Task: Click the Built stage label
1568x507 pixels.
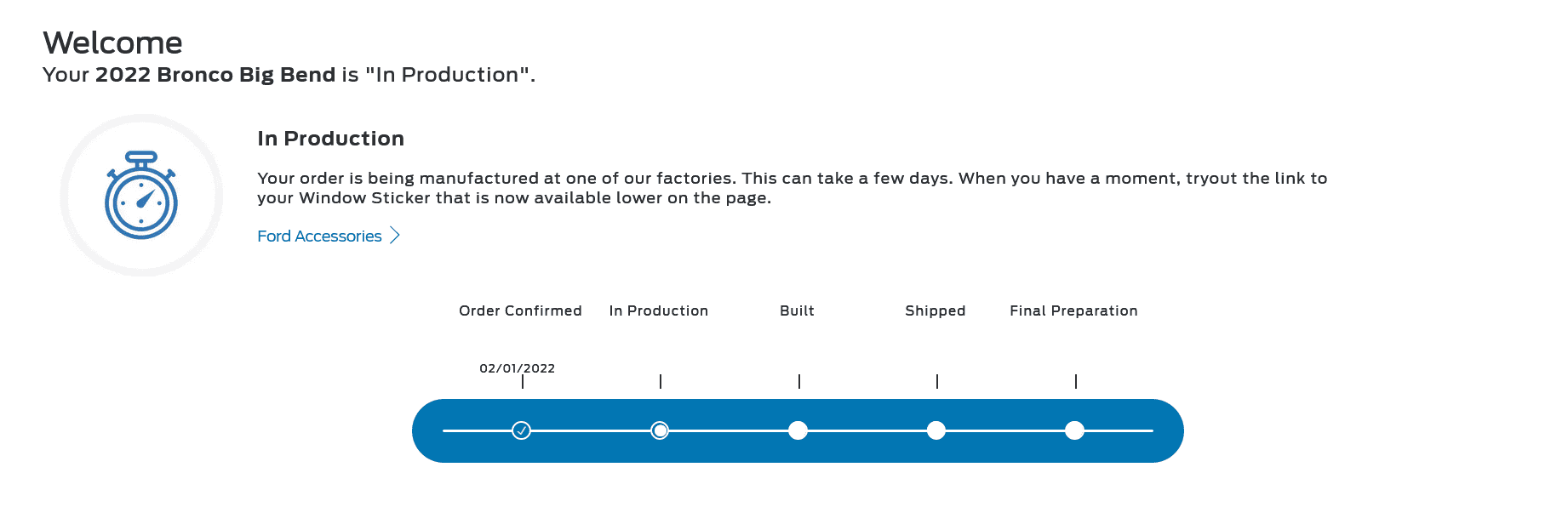Action: tap(798, 310)
